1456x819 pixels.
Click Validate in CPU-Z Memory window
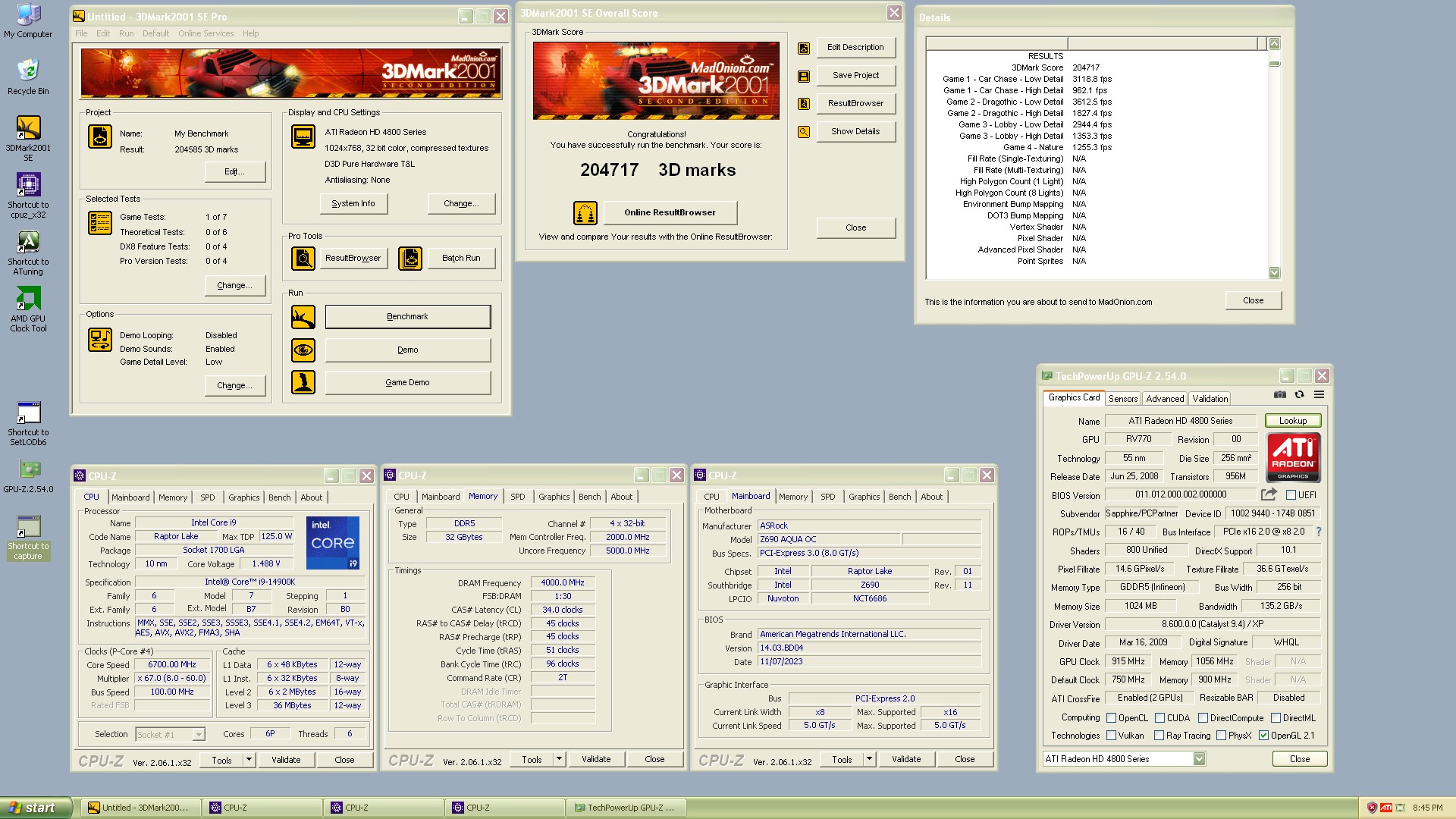click(596, 759)
